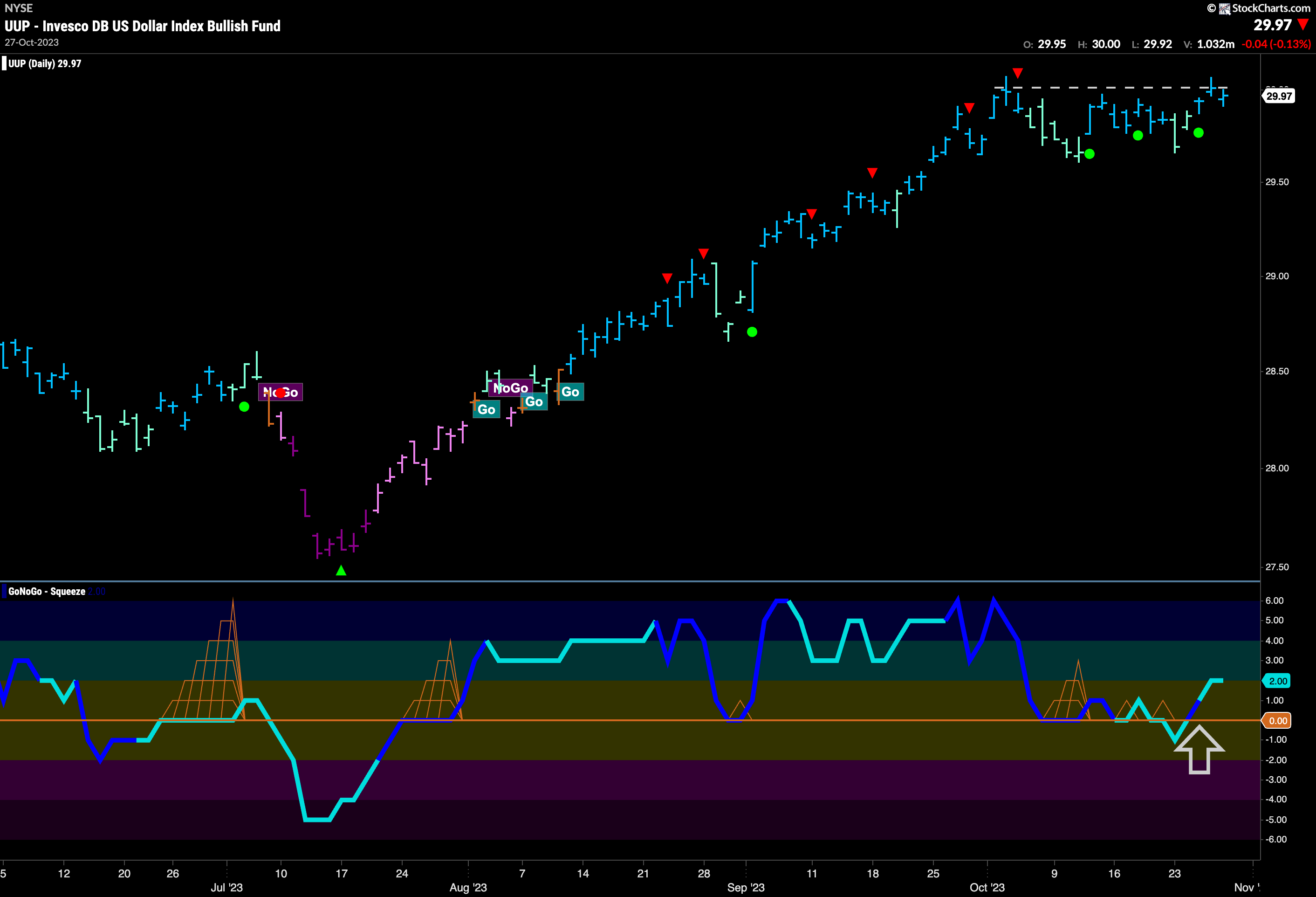Image resolution: width=1316 pixels, height=897 pixels.
Task: Click the 6.00 oscillator axis label
Action: [1274, 600]
